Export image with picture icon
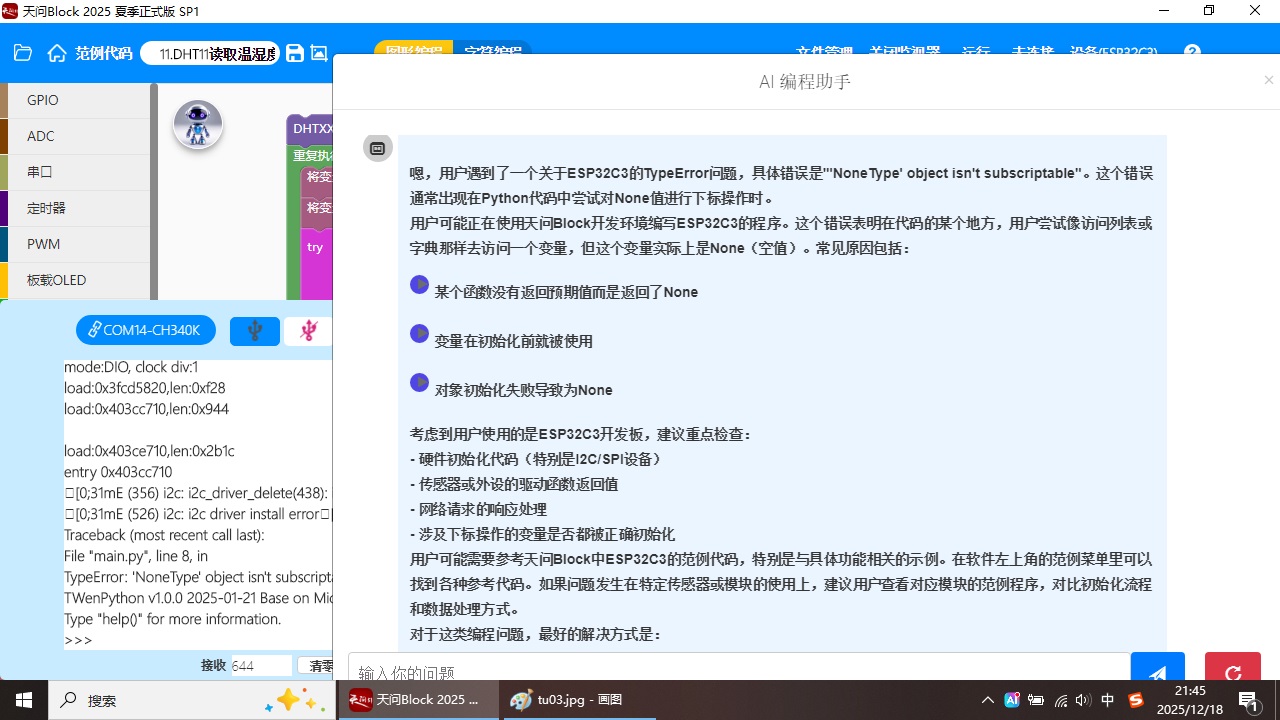 tap(319, 53)
